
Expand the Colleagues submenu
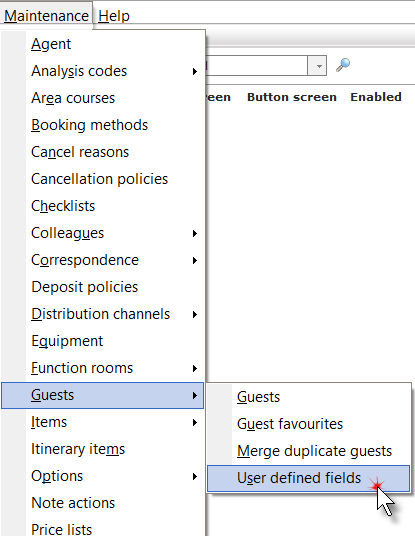click(103, 233)
